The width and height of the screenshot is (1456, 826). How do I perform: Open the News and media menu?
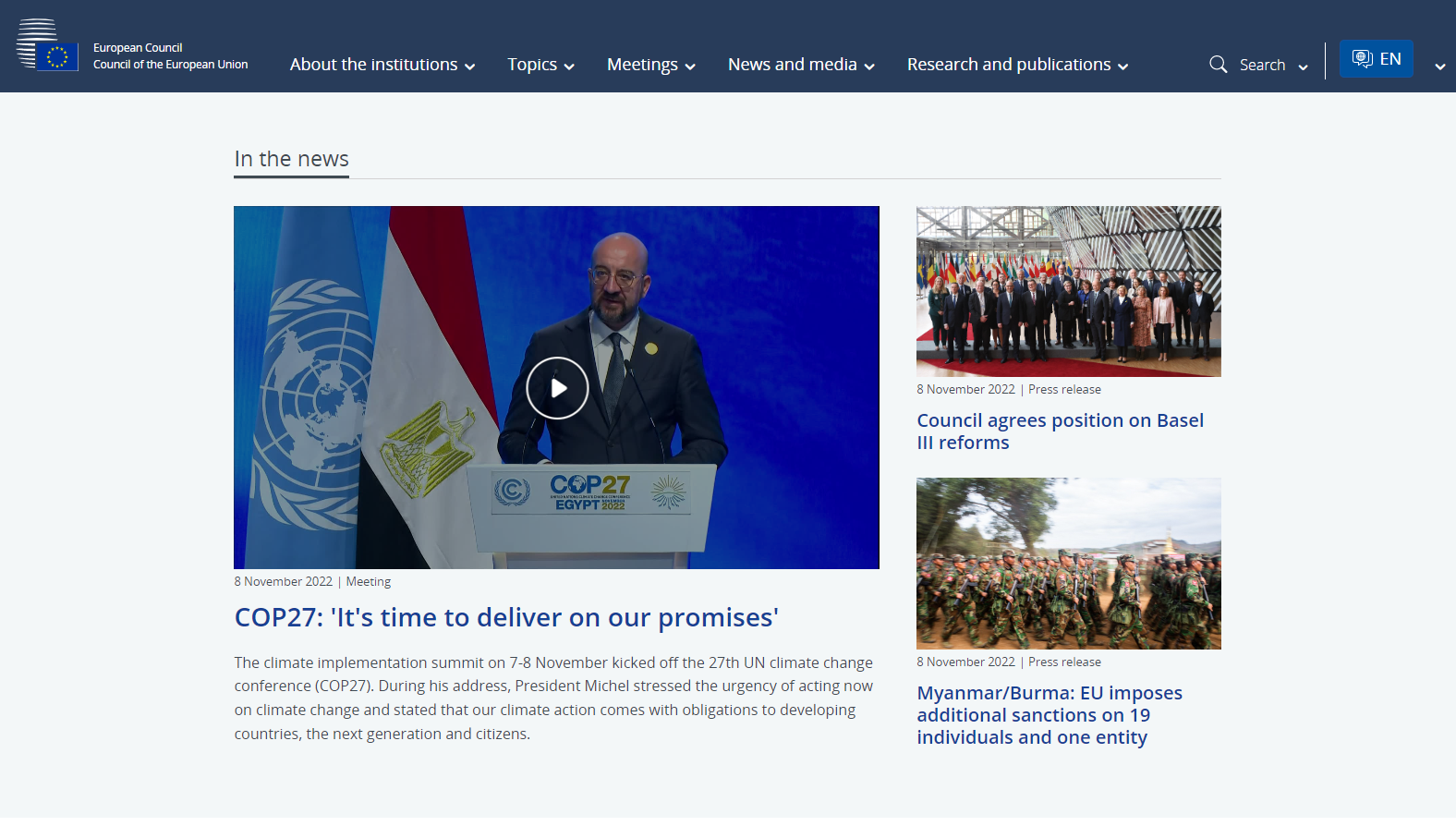click(x=801, y=65)
